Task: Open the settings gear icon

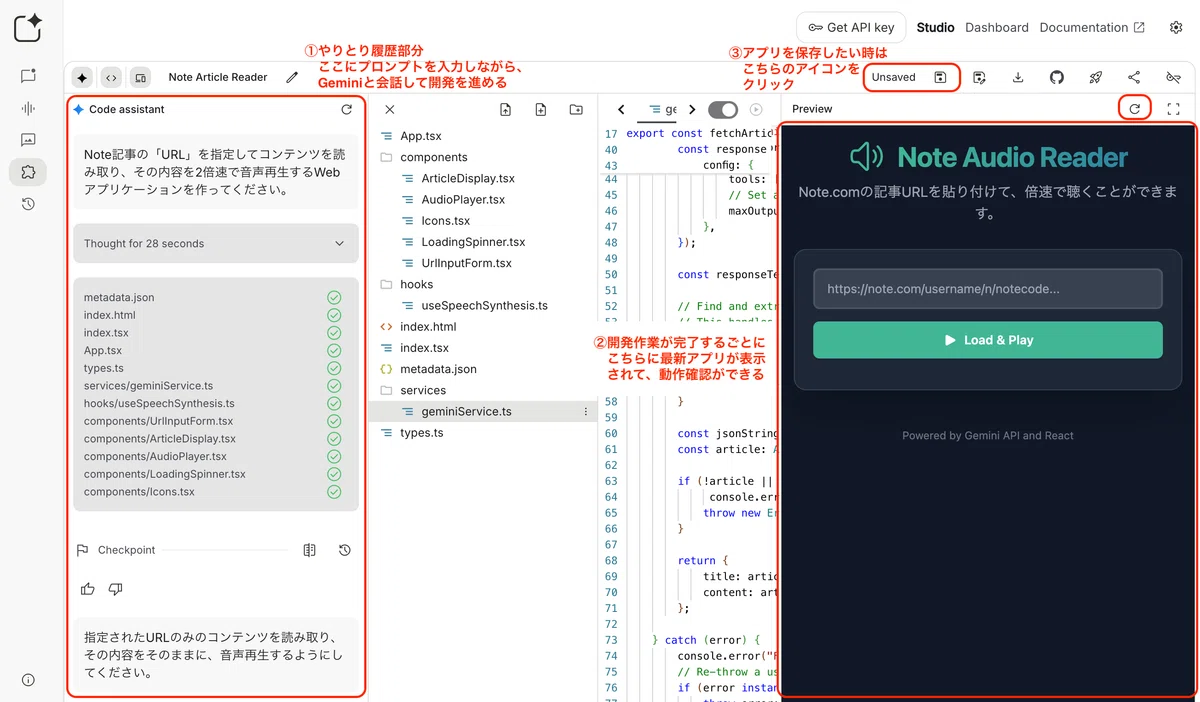Action: click(1176, 27)
